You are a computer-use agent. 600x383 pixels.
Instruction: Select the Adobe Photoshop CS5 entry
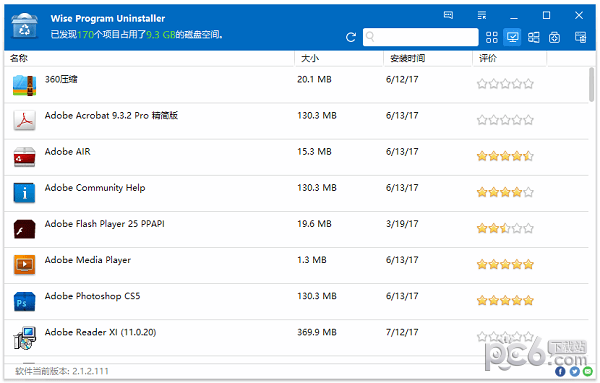296,302
